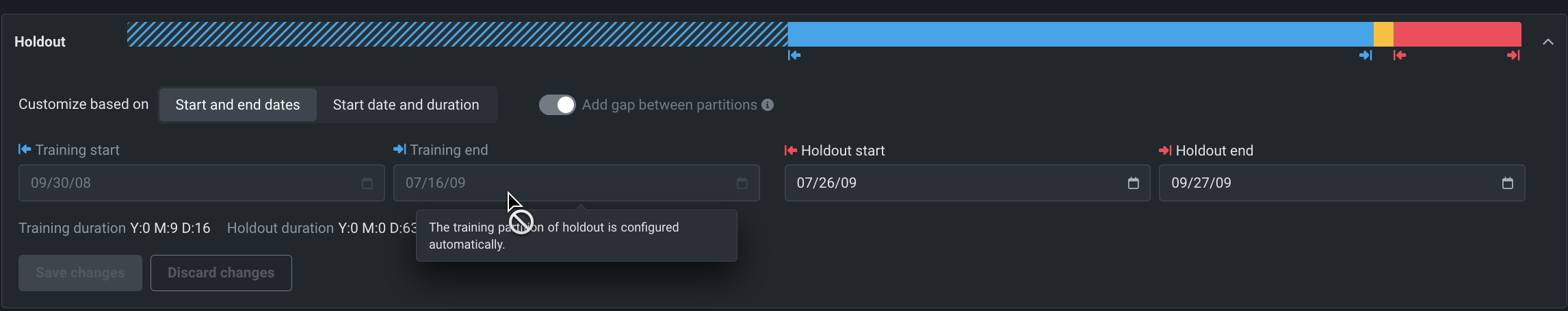Screen dimensions: 1568x311
Task: Switch to Start date and duration
Action: point(406,105)
